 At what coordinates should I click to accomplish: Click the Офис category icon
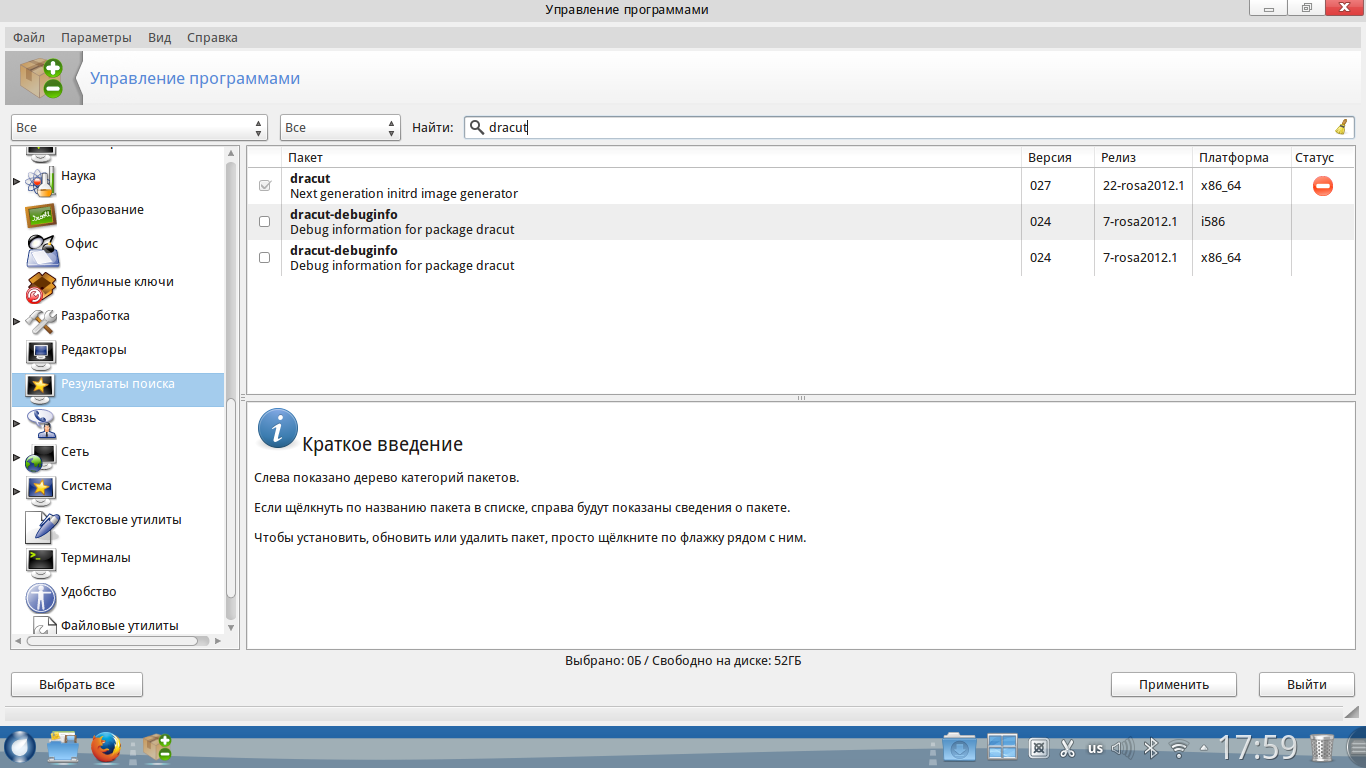pyautogui.click(x=42, y=250)
